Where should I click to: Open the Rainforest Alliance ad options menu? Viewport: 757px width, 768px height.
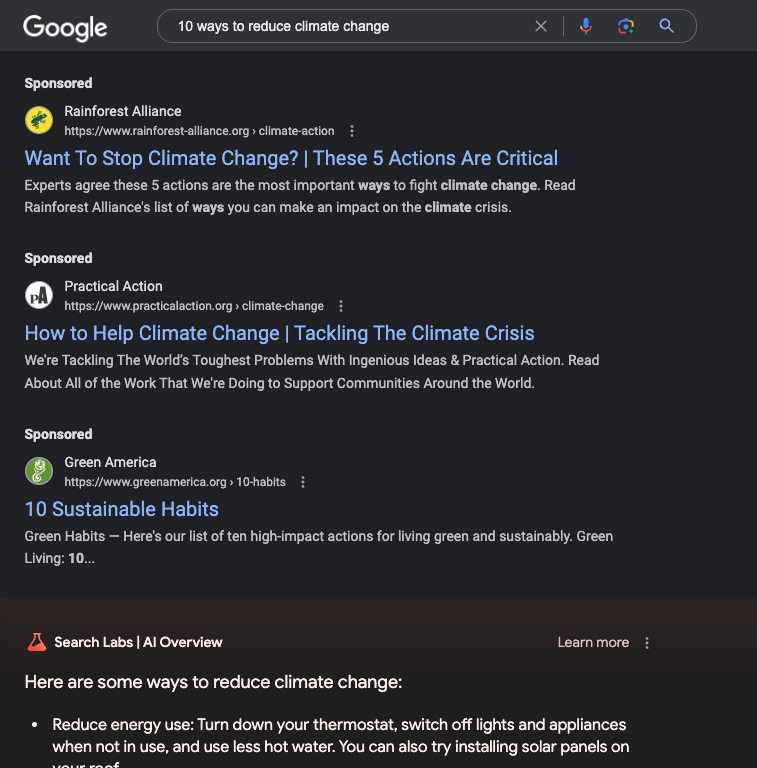coord(352,131)
